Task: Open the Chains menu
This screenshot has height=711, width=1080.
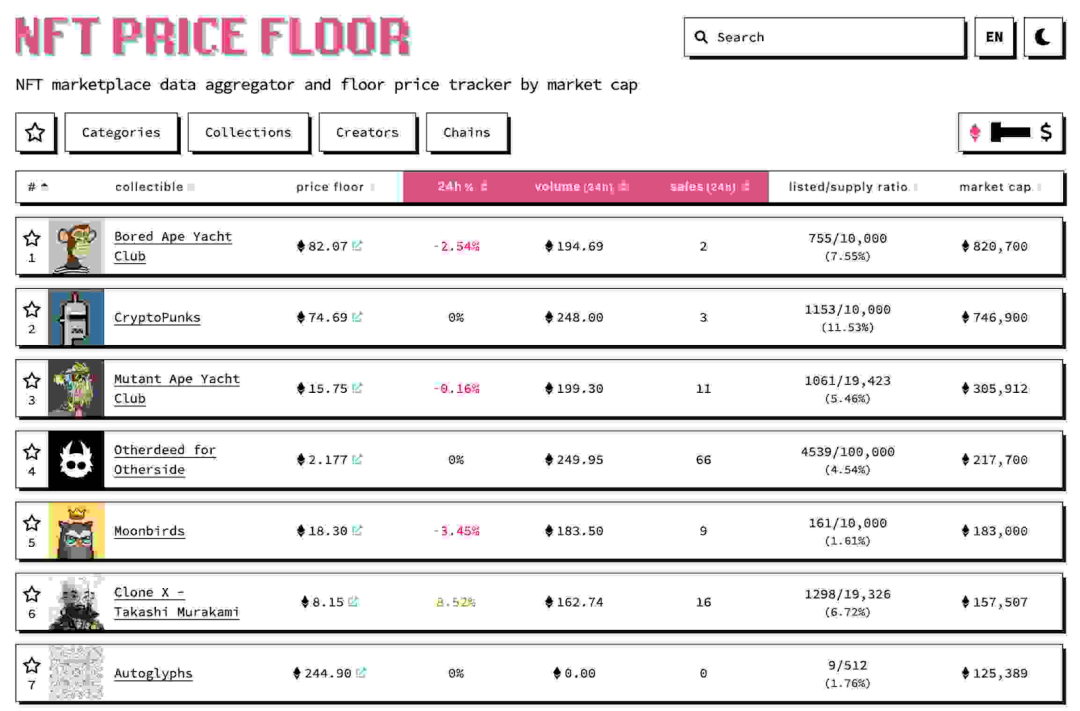Action: tap(467, 132)
